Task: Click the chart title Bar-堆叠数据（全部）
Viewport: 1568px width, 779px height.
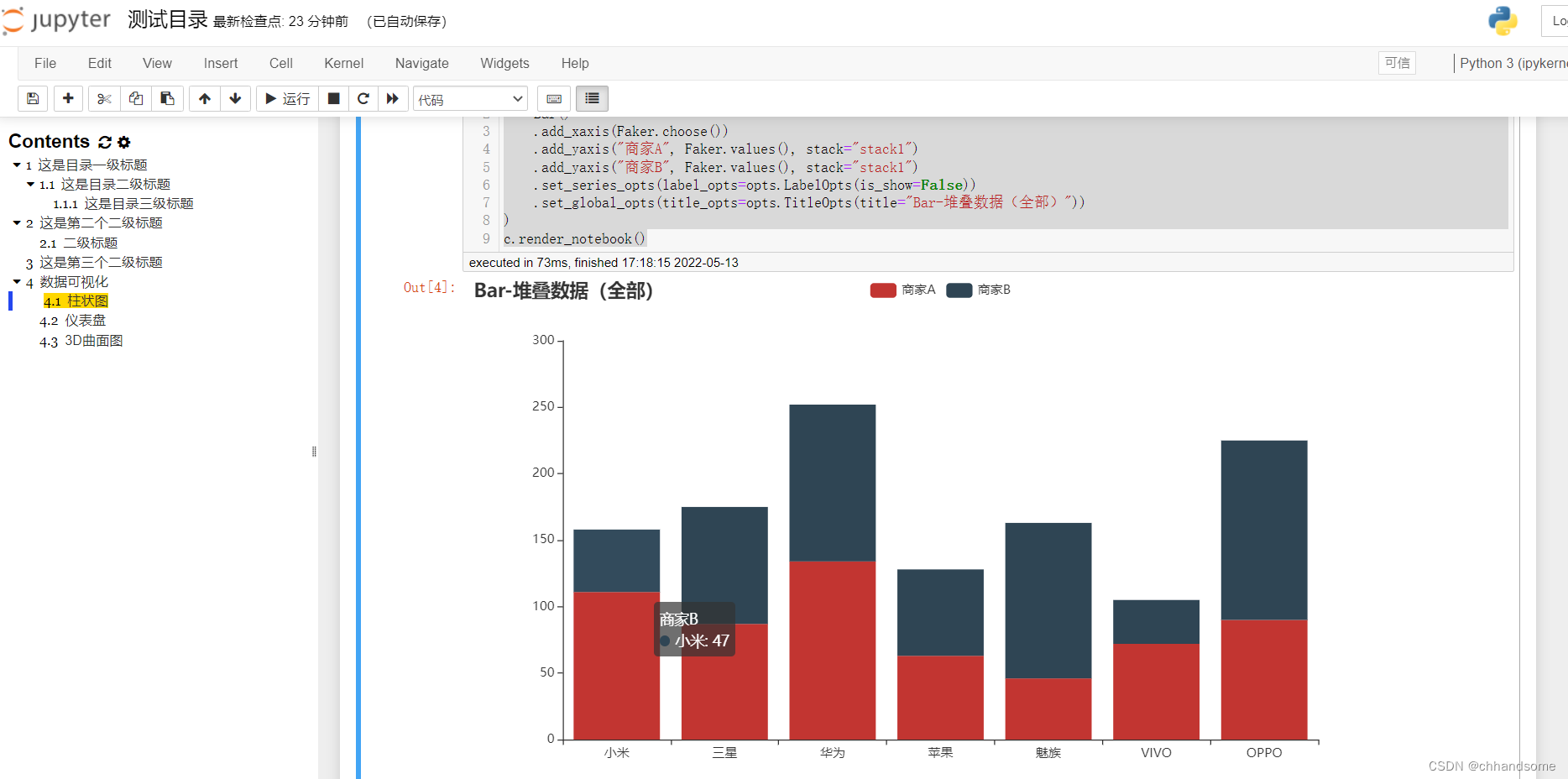Action: tap(563, 290)
